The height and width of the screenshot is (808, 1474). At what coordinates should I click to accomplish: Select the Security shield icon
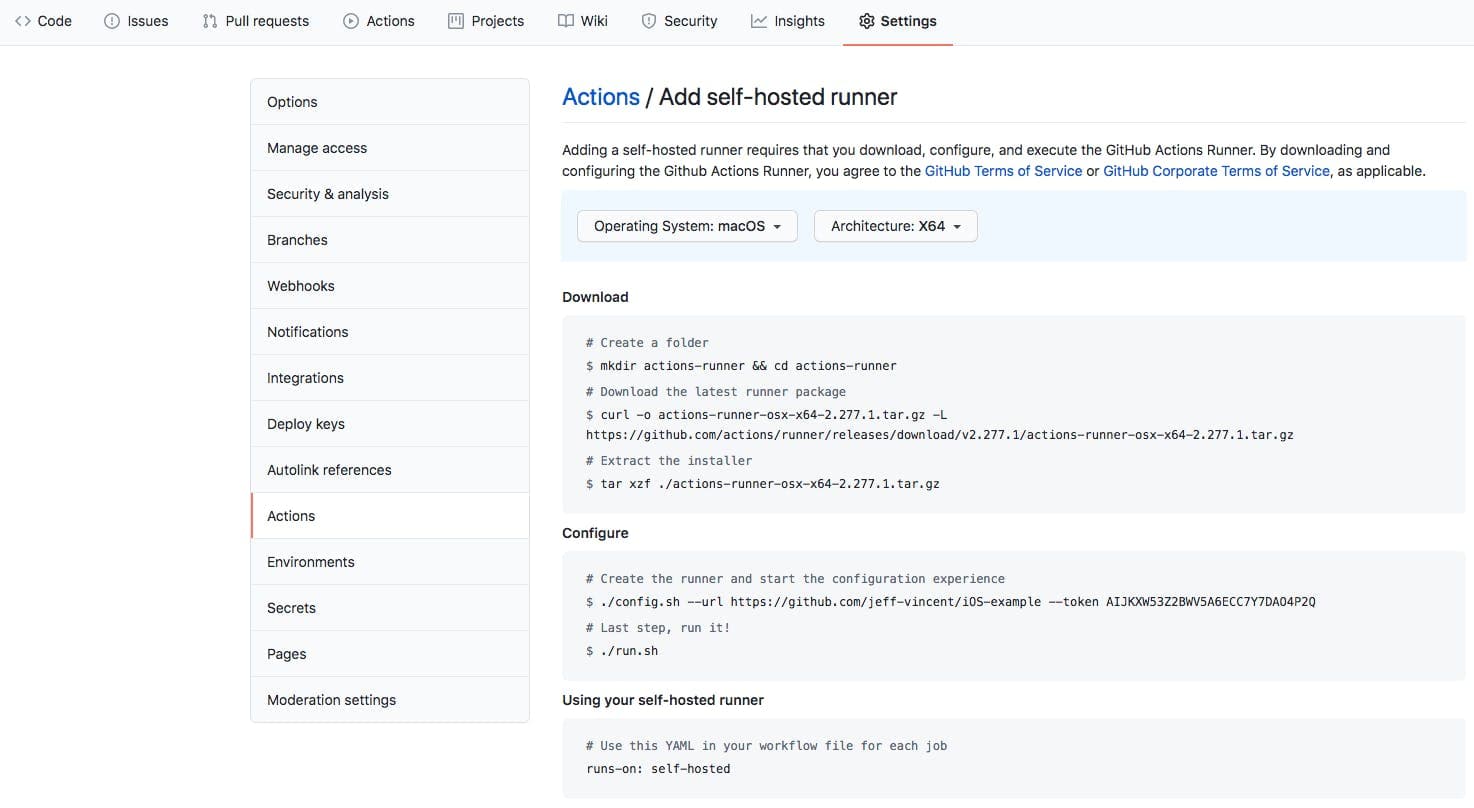point(651,20)
